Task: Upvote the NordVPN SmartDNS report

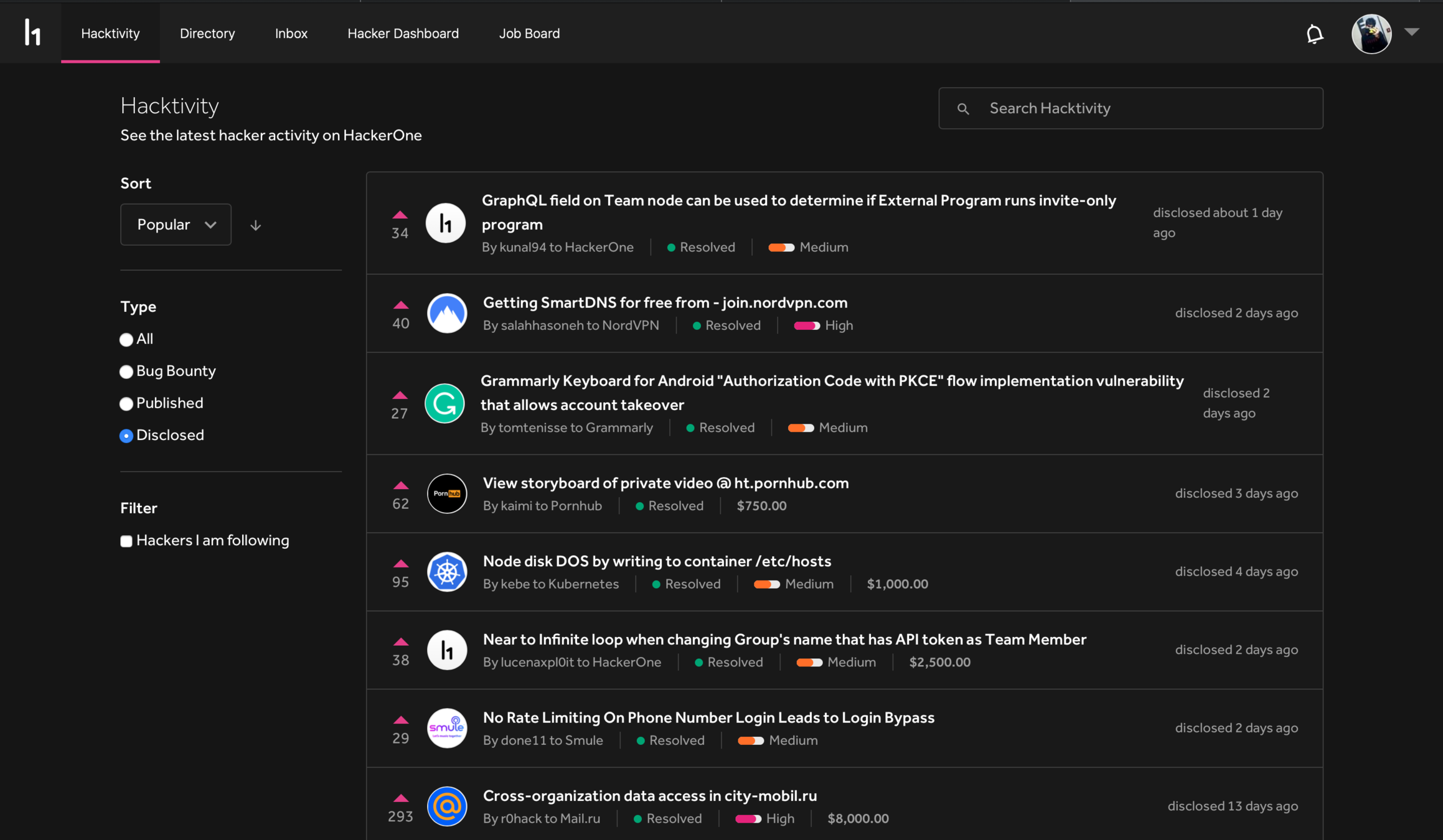Action: pos(400,305)
